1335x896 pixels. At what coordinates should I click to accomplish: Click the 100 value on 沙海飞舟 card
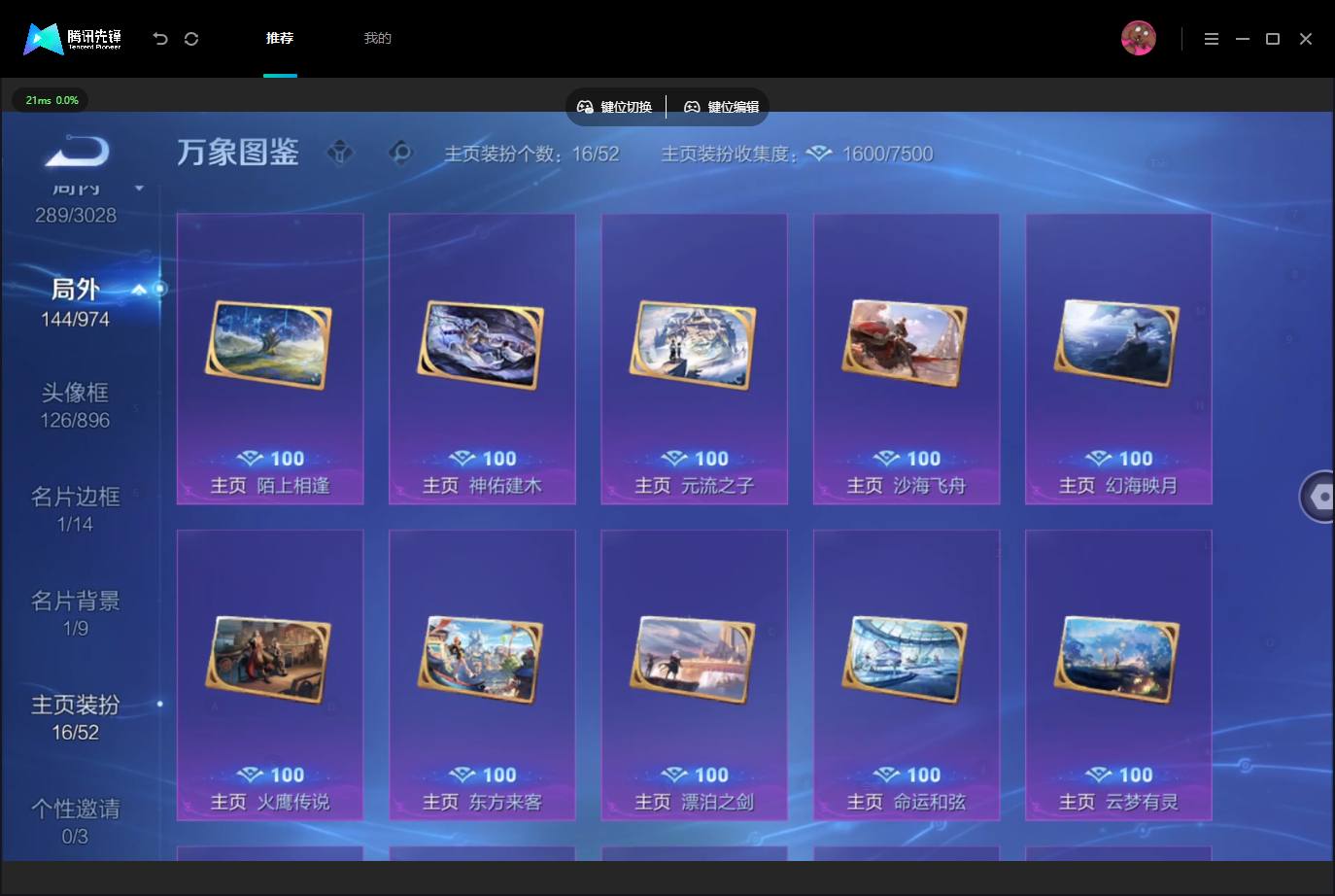tap(923, 459)
